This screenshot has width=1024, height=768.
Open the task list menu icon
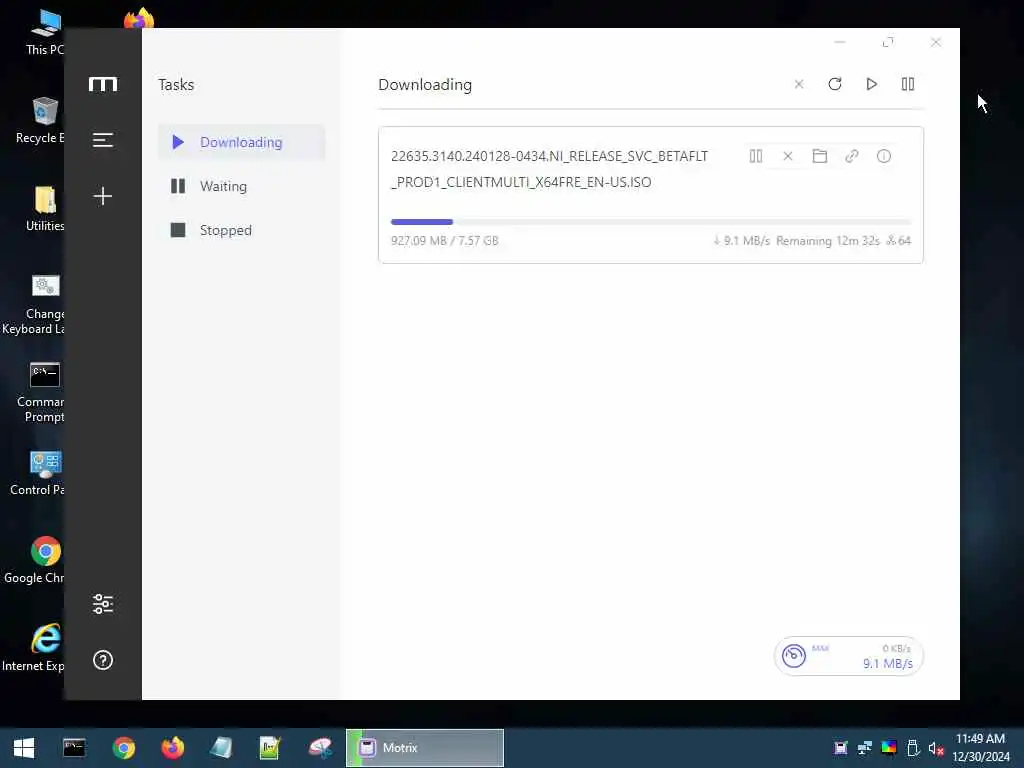point(103,140)
